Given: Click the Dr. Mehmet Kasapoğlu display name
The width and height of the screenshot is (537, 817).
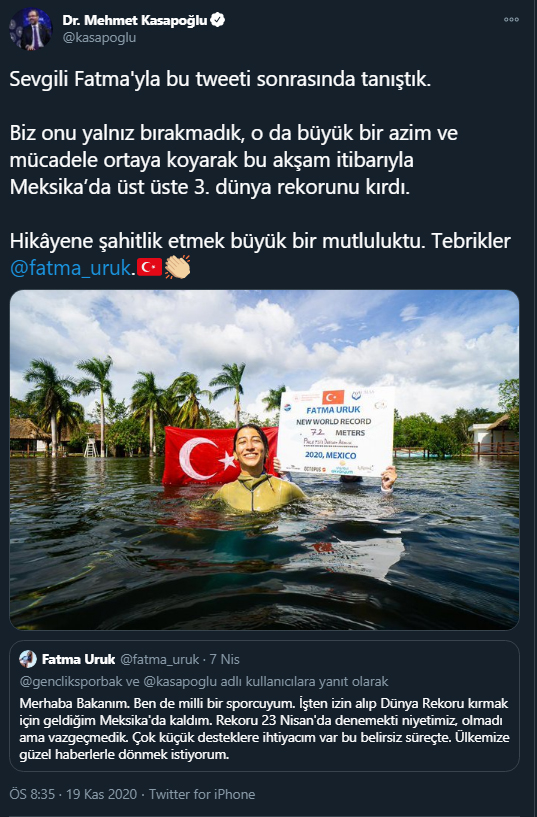Looking at the screenshot, I should coord(135,20).
